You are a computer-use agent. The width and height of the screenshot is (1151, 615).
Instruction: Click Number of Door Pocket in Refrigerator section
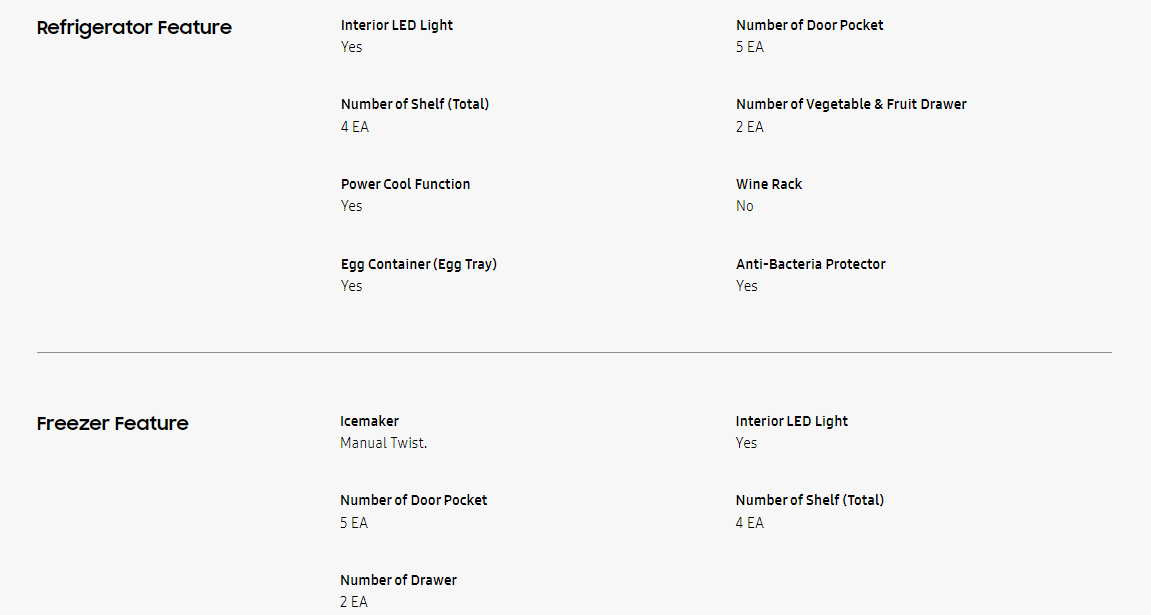(809, 25)
